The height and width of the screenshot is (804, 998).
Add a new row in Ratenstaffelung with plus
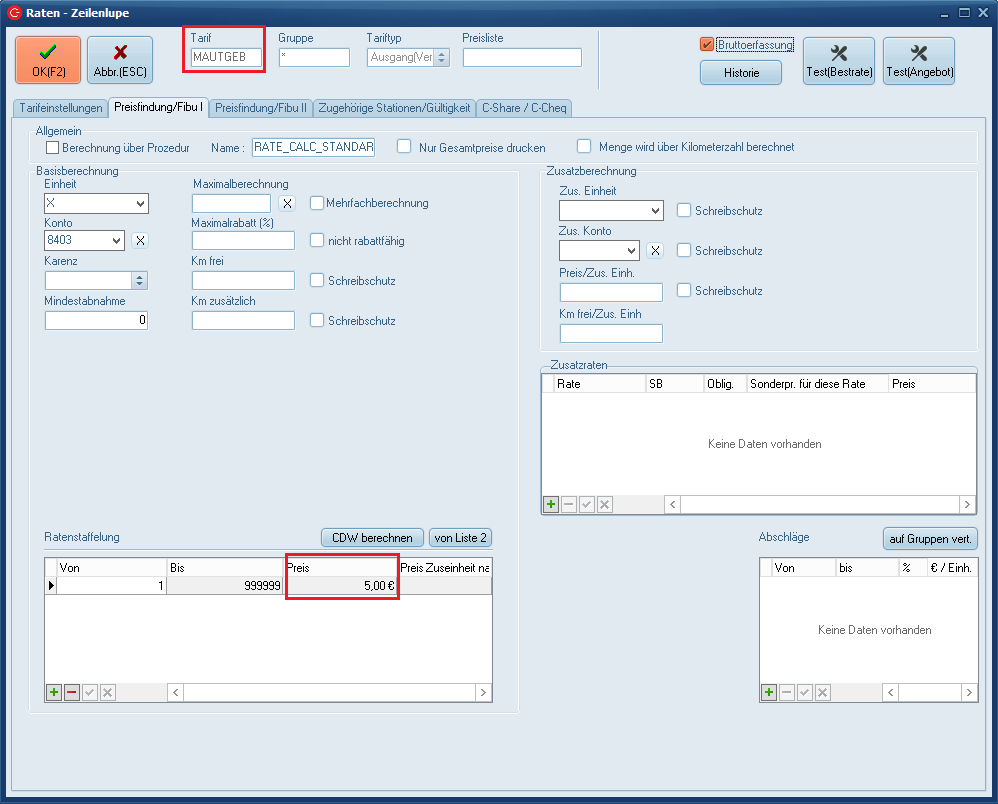pyautogui.click(x=54, y=692)
